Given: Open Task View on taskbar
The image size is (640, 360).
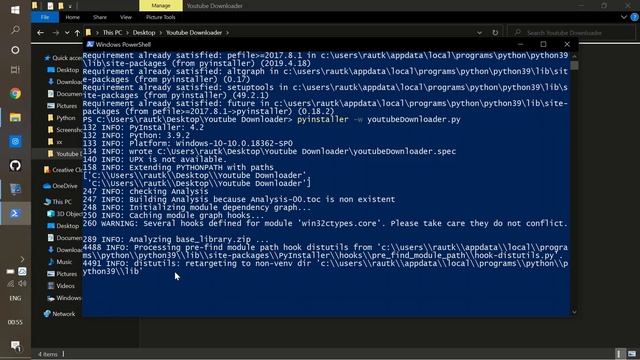Looking at the screenshot, I should (x=15, y=70).
